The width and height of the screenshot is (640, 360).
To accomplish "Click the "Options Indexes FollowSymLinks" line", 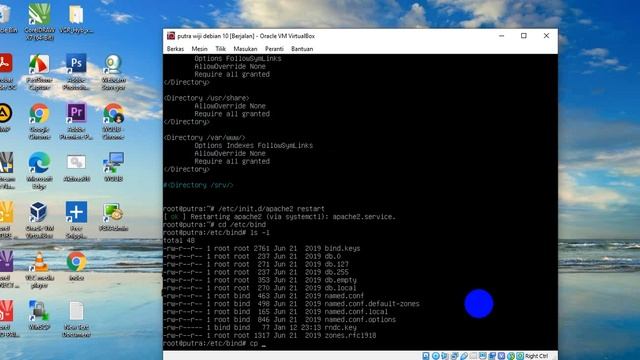I will 253,145.
